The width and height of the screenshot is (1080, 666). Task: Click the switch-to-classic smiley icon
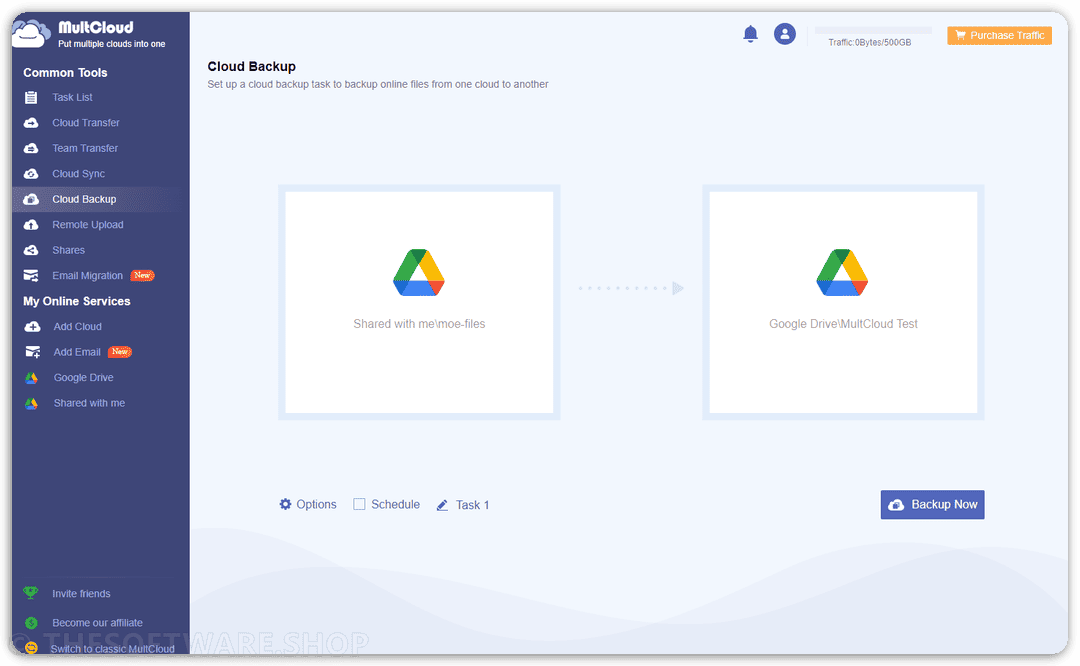(x=31, y=647)
